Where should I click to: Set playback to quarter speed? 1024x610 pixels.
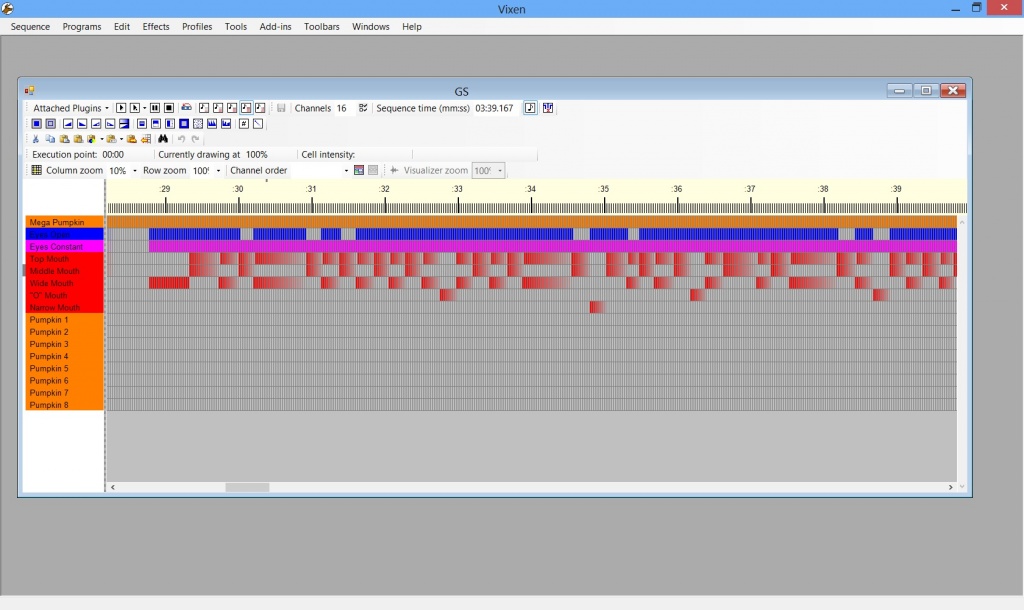[204, 108]
